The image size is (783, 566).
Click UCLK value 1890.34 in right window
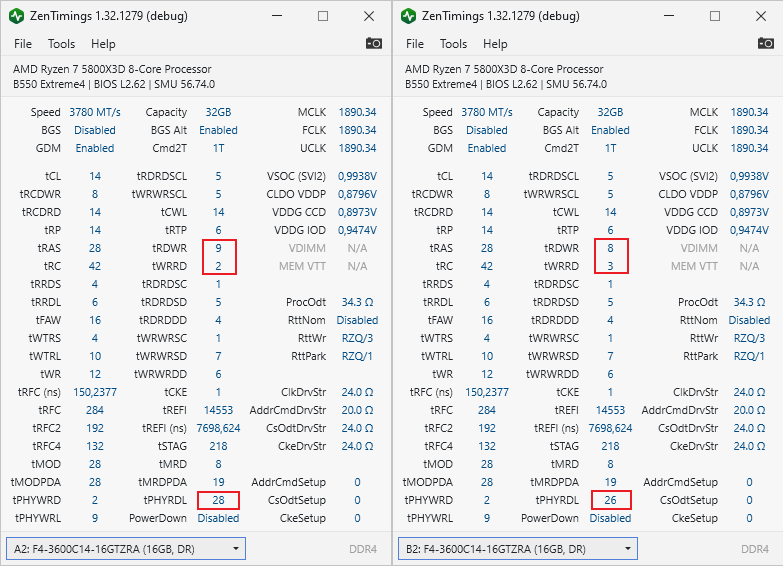[x=750, y=148]
